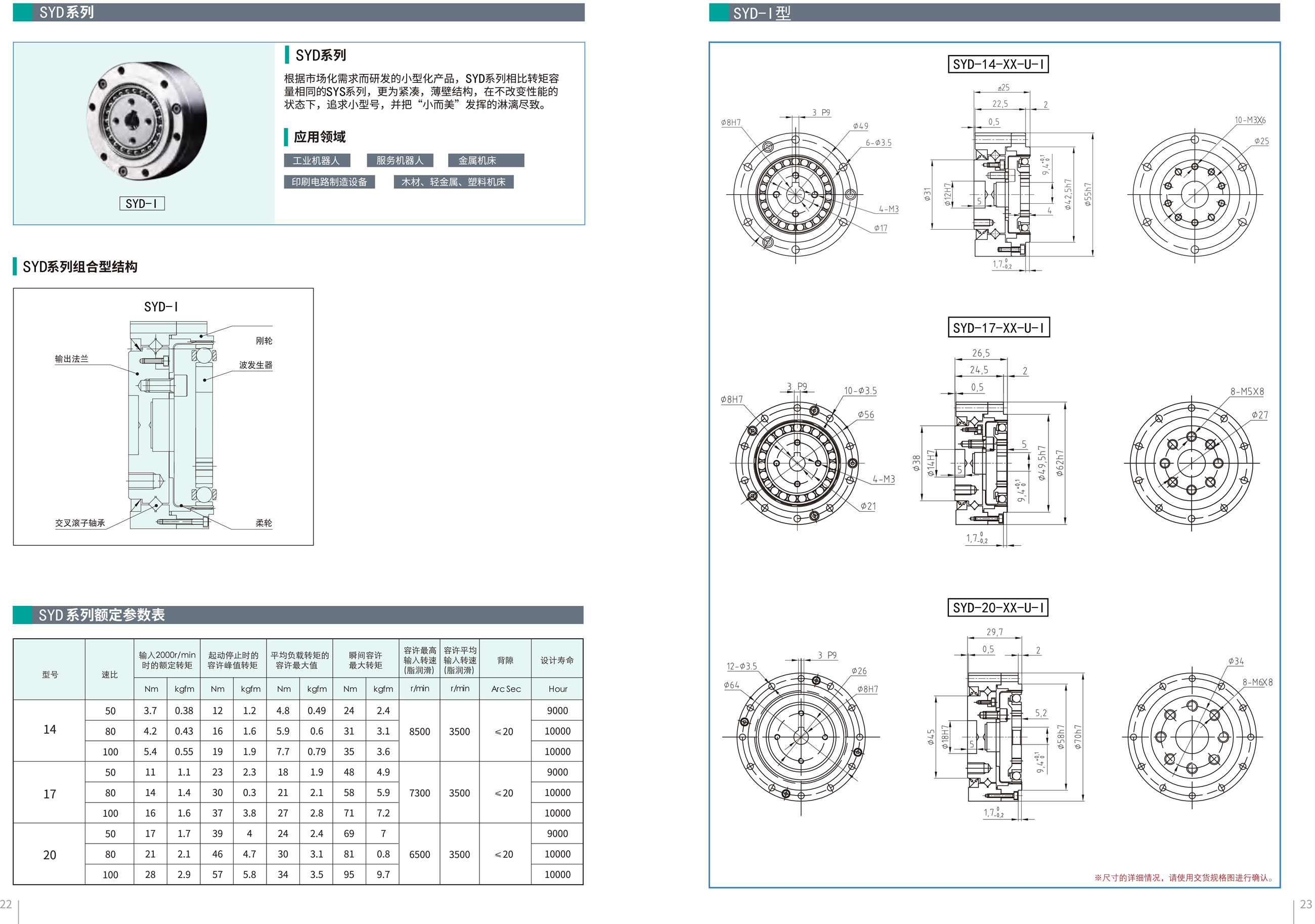Click the 'Φ70h7' dimension label

click(x=1078, y=737)
